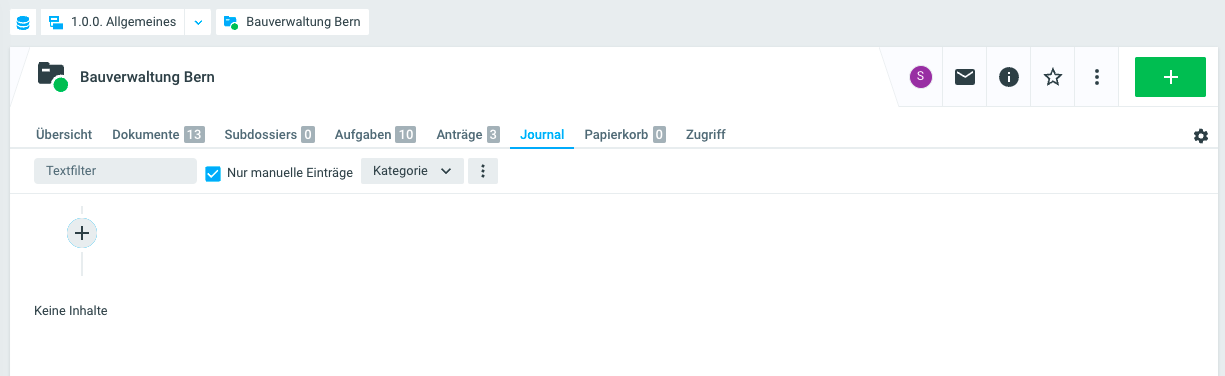The image size is (1225, 376).
Task: Go to the Papierkorb tab
Action: [x=625, y=134]
